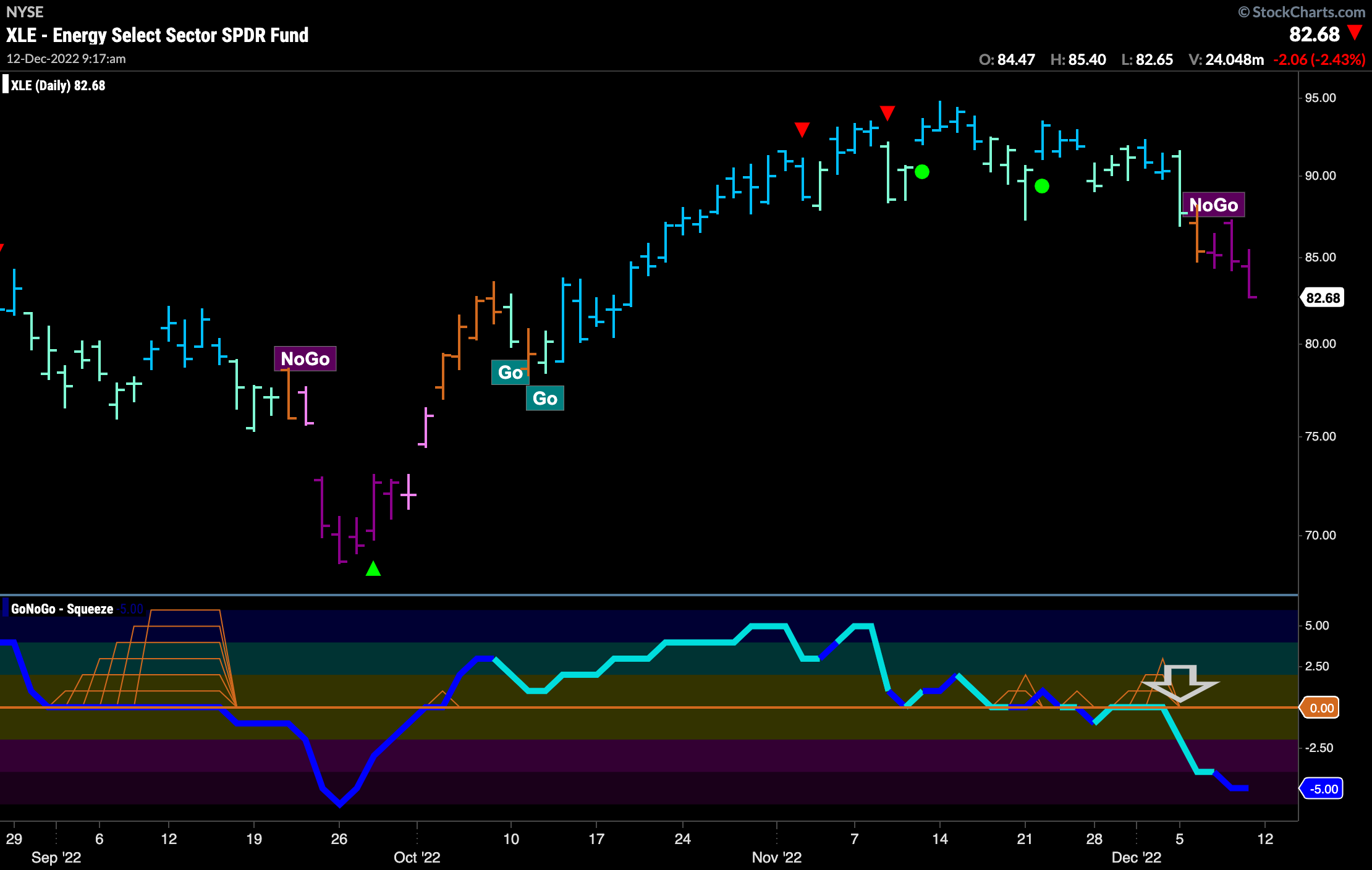Click the 6 date tick label
Screen dimensions: 1372x870
click(x=99, y=838)
